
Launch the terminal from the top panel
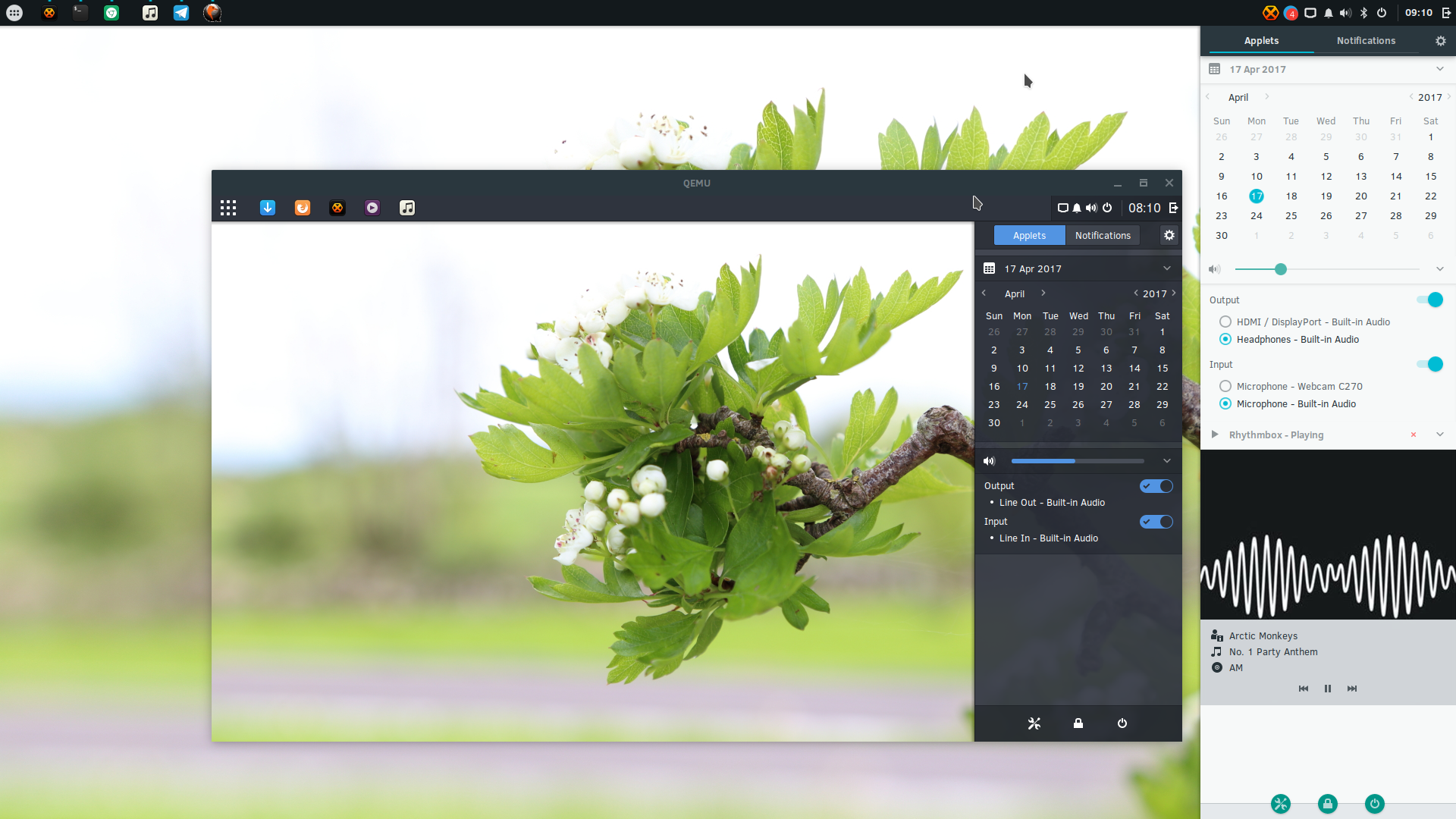coord(80,13)
